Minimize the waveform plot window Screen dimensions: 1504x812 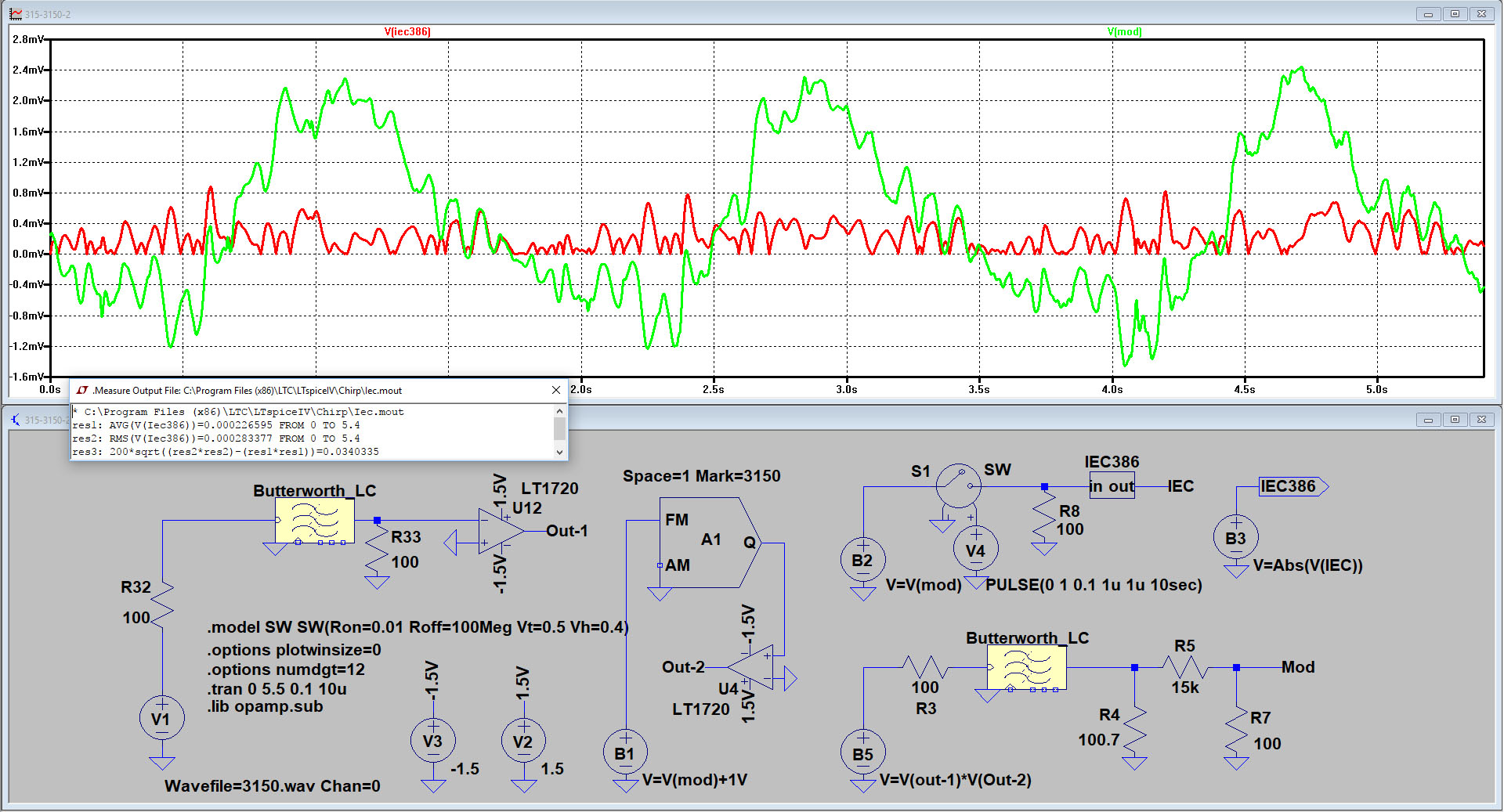(1428, 14)
